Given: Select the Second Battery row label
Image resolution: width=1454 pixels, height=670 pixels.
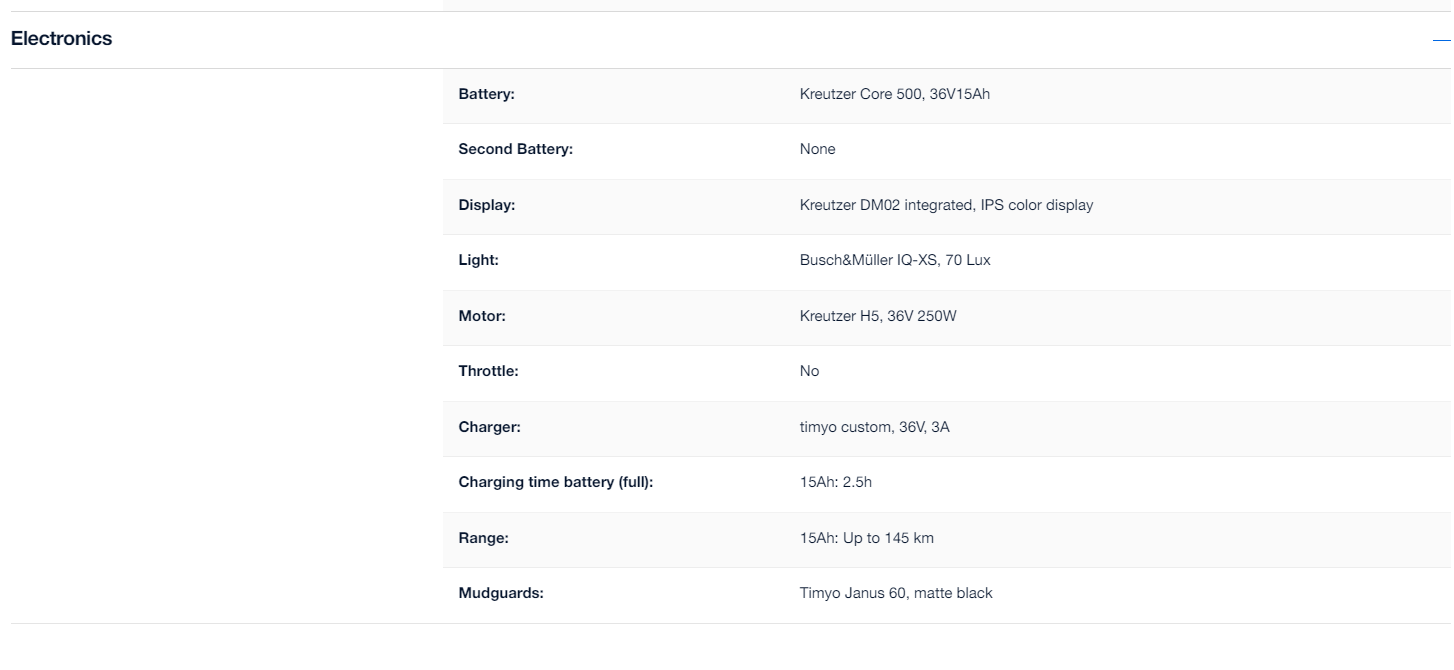Looking at the screenshot, I should pos(515,149).
